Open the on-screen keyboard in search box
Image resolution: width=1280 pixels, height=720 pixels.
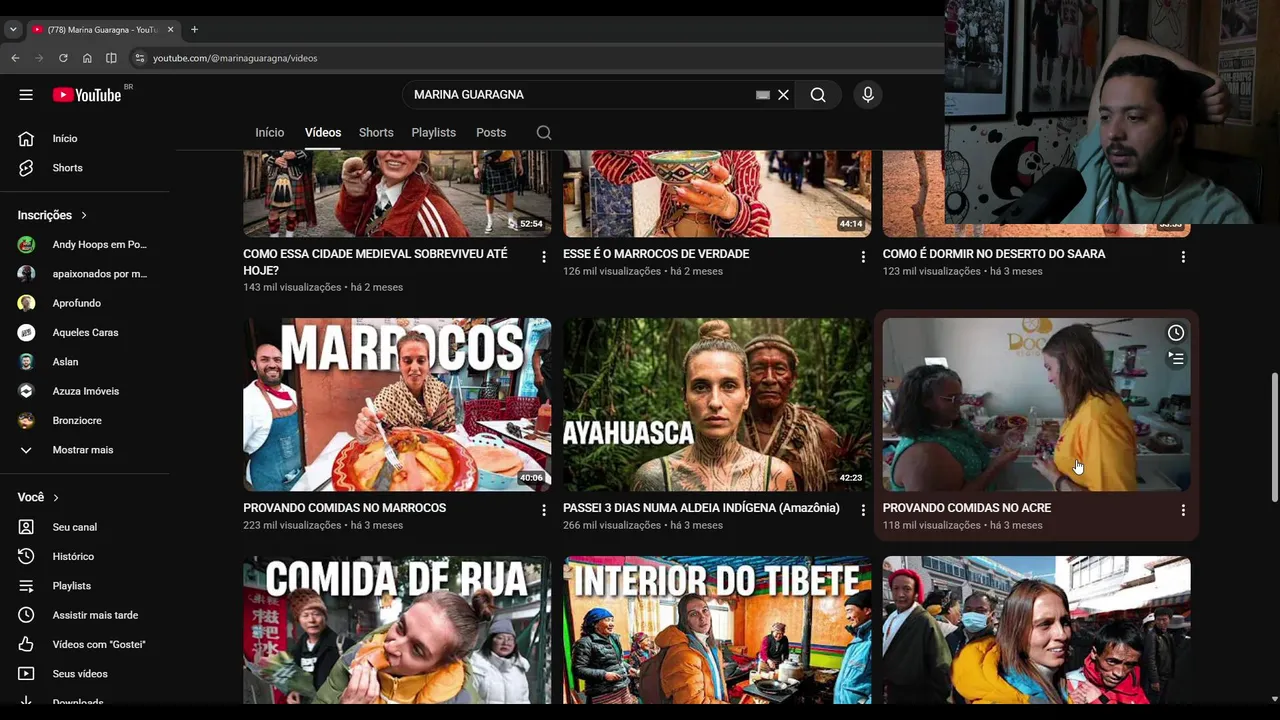click(763, 95)
